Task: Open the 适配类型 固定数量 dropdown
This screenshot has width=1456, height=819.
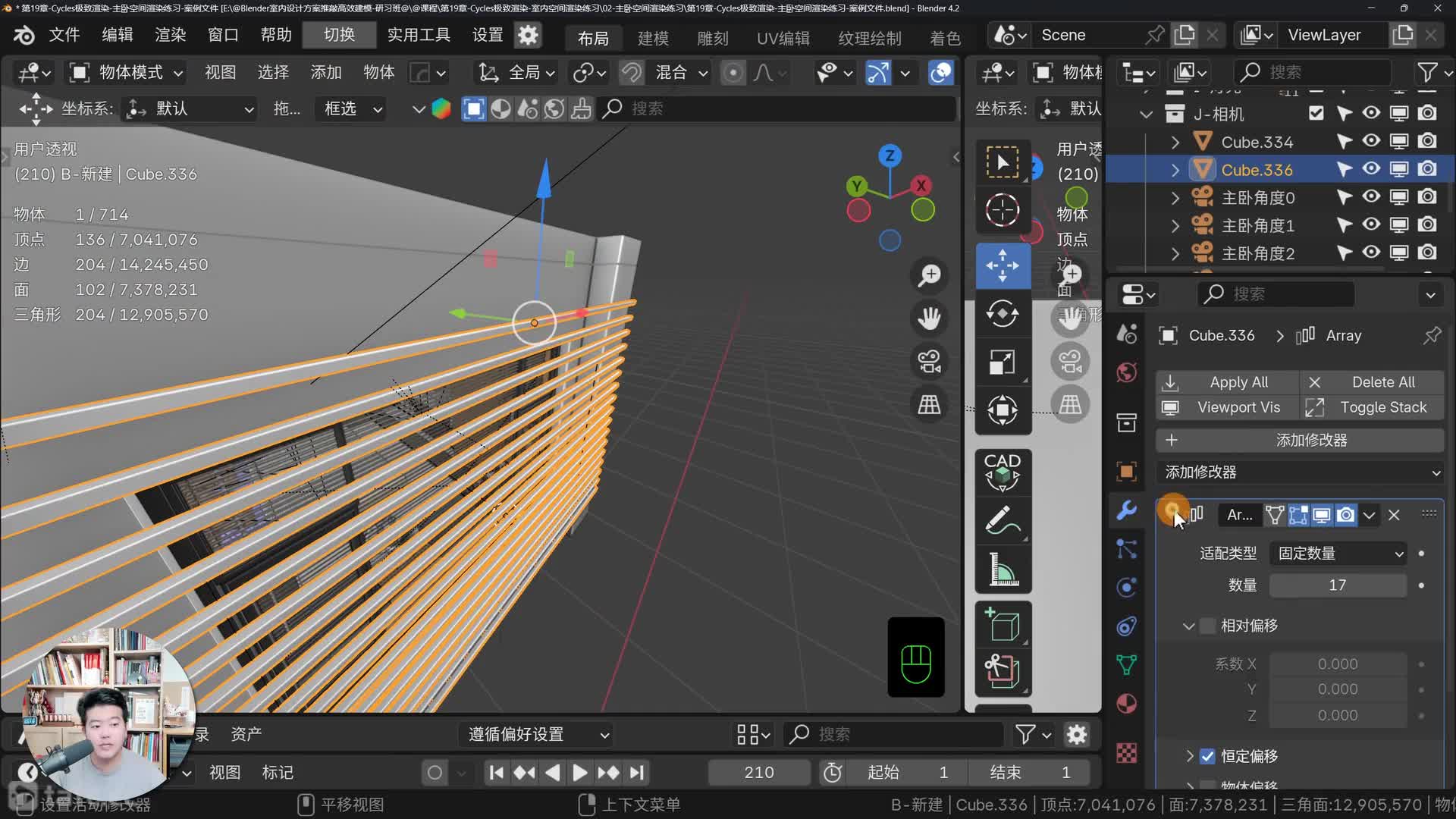Action: tap(1338, 554)
